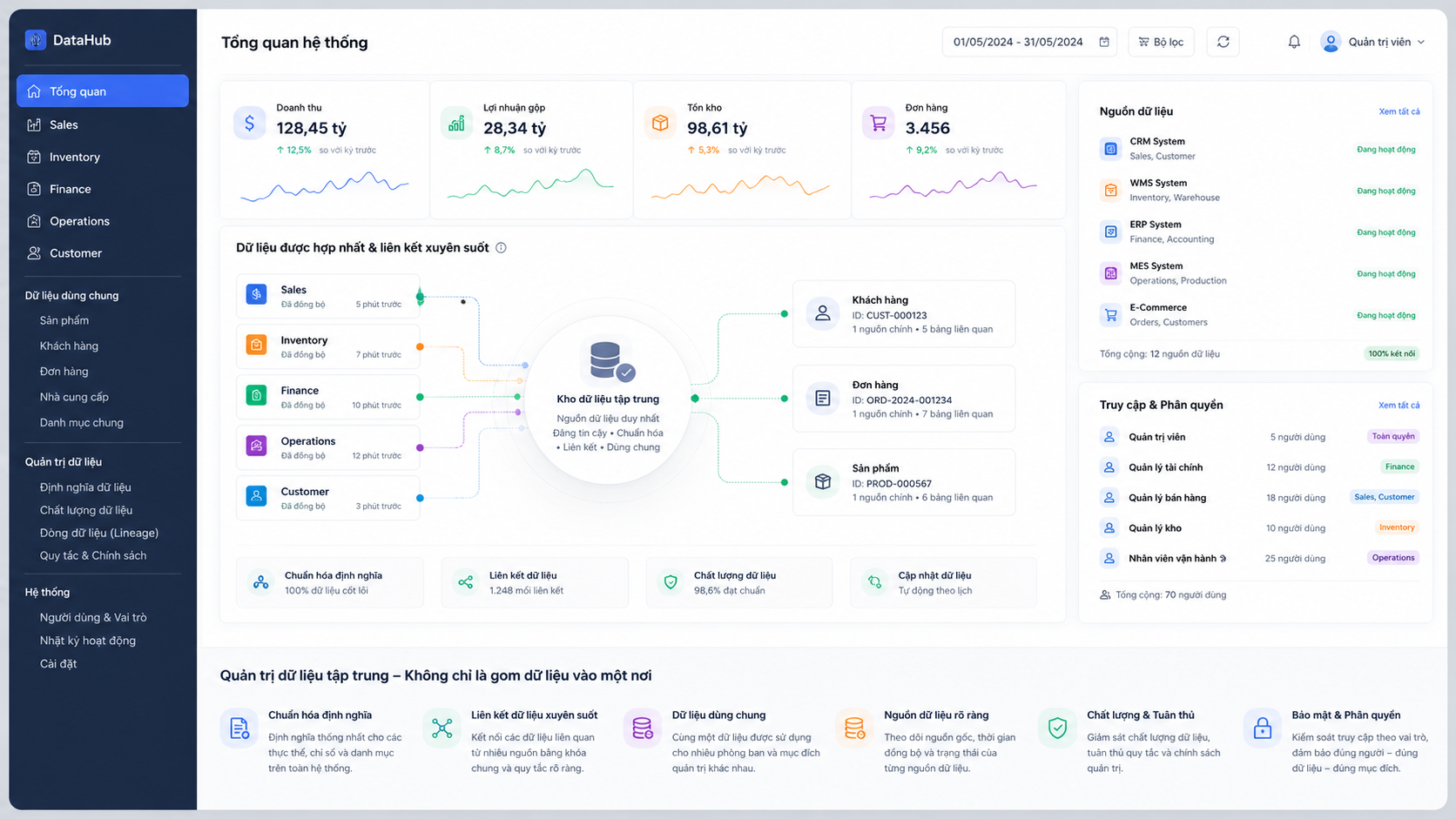Open notifications bell icon
The height and width of the screenshot is (819, 1456).
(x=1294, y=42)
